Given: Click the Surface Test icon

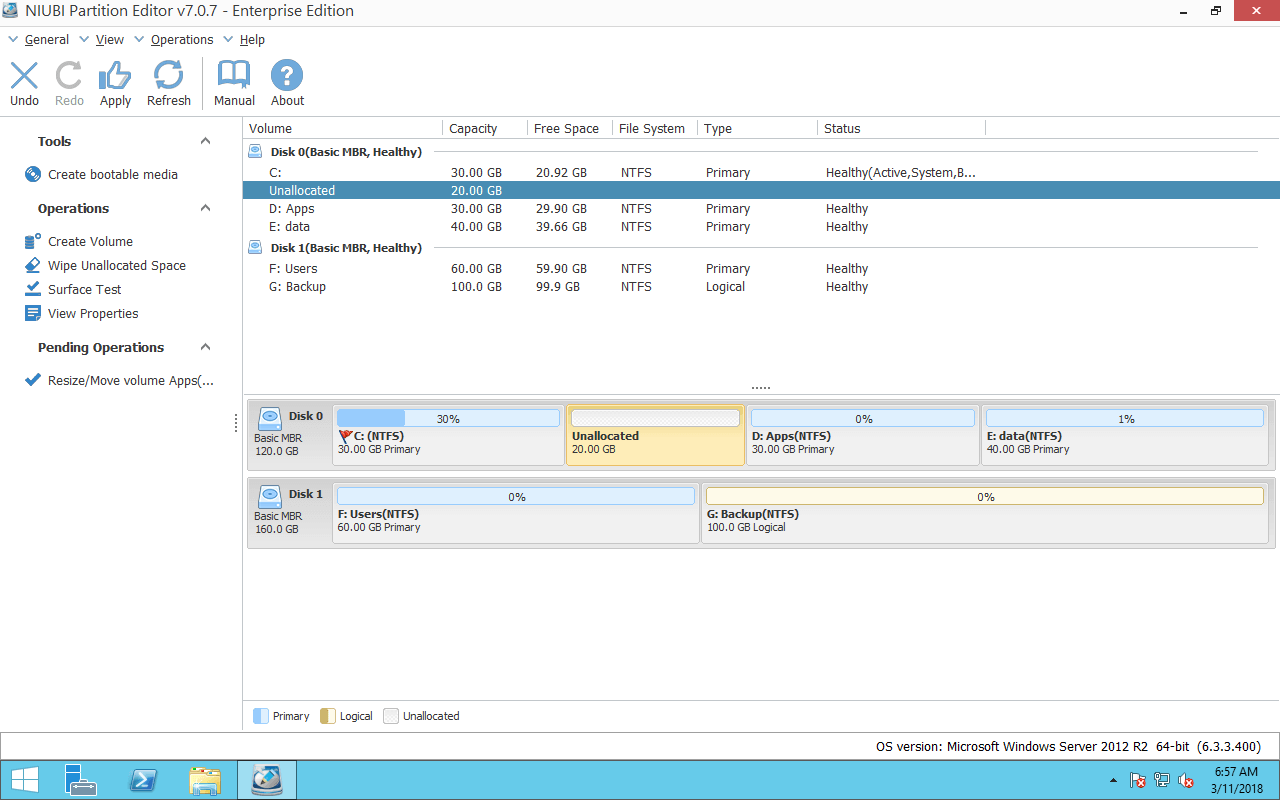Looking at the screenshot, I should [x=33, y=289].
